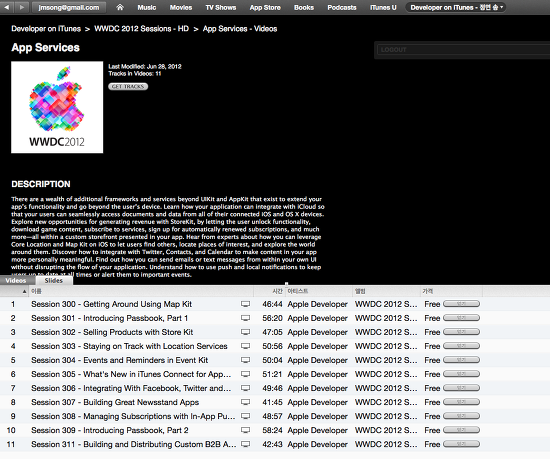Select "Session 301 - Introducing Passbook, Part 1"
550x459 pixels.
click(109, 318)
